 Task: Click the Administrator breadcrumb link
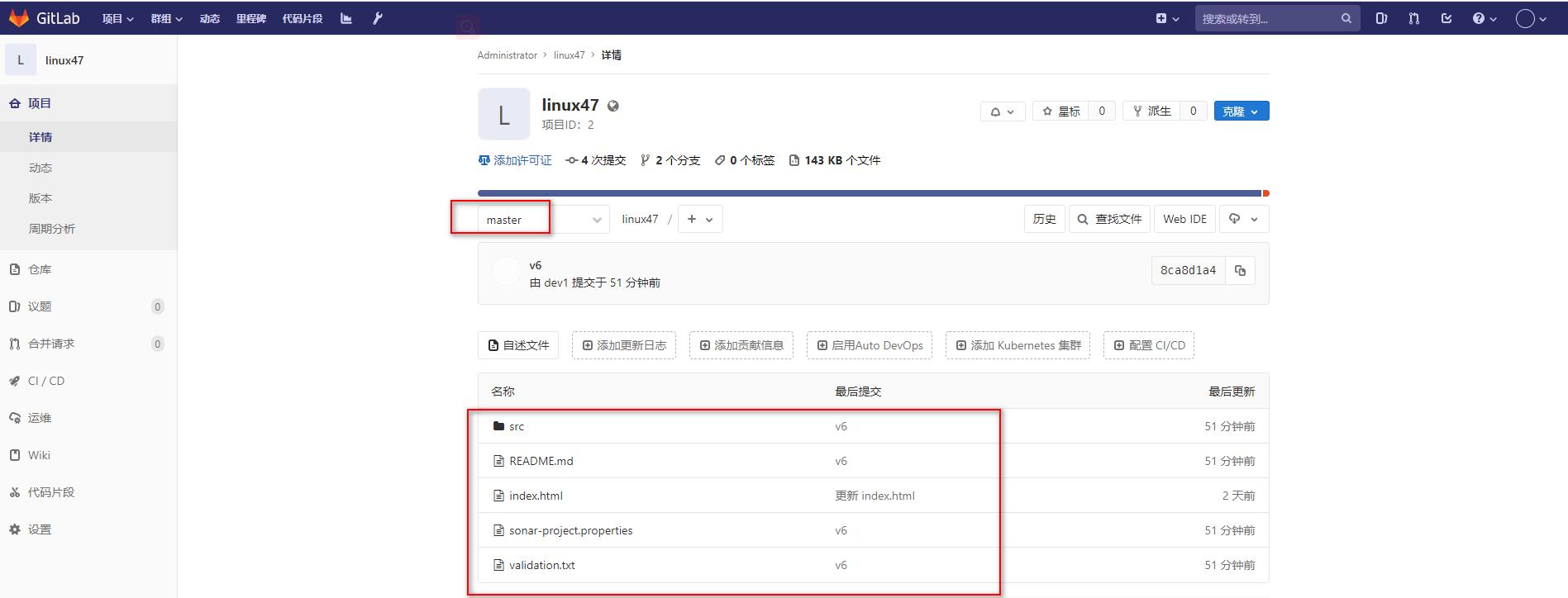pyautogui.click(x=508, y=55)
